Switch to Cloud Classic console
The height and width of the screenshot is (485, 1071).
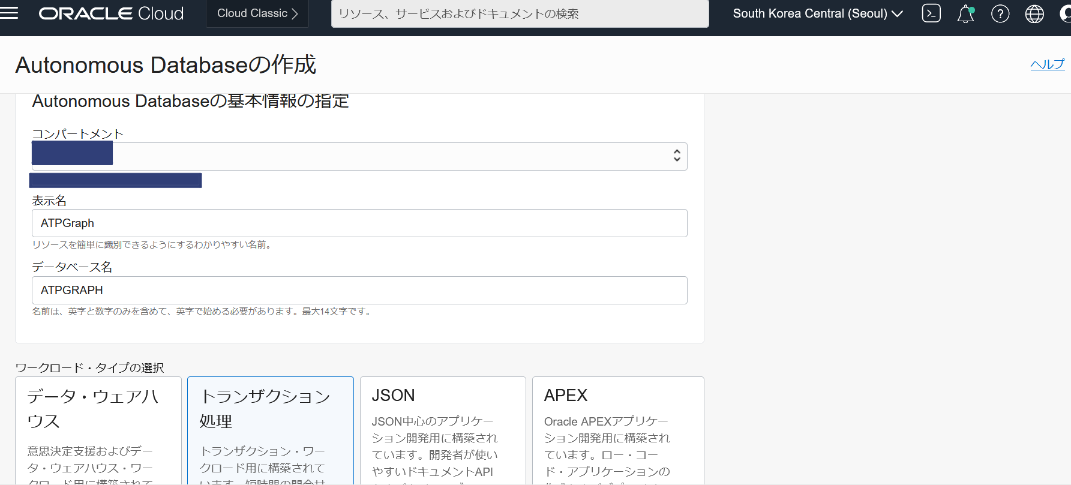pos(258,14)
